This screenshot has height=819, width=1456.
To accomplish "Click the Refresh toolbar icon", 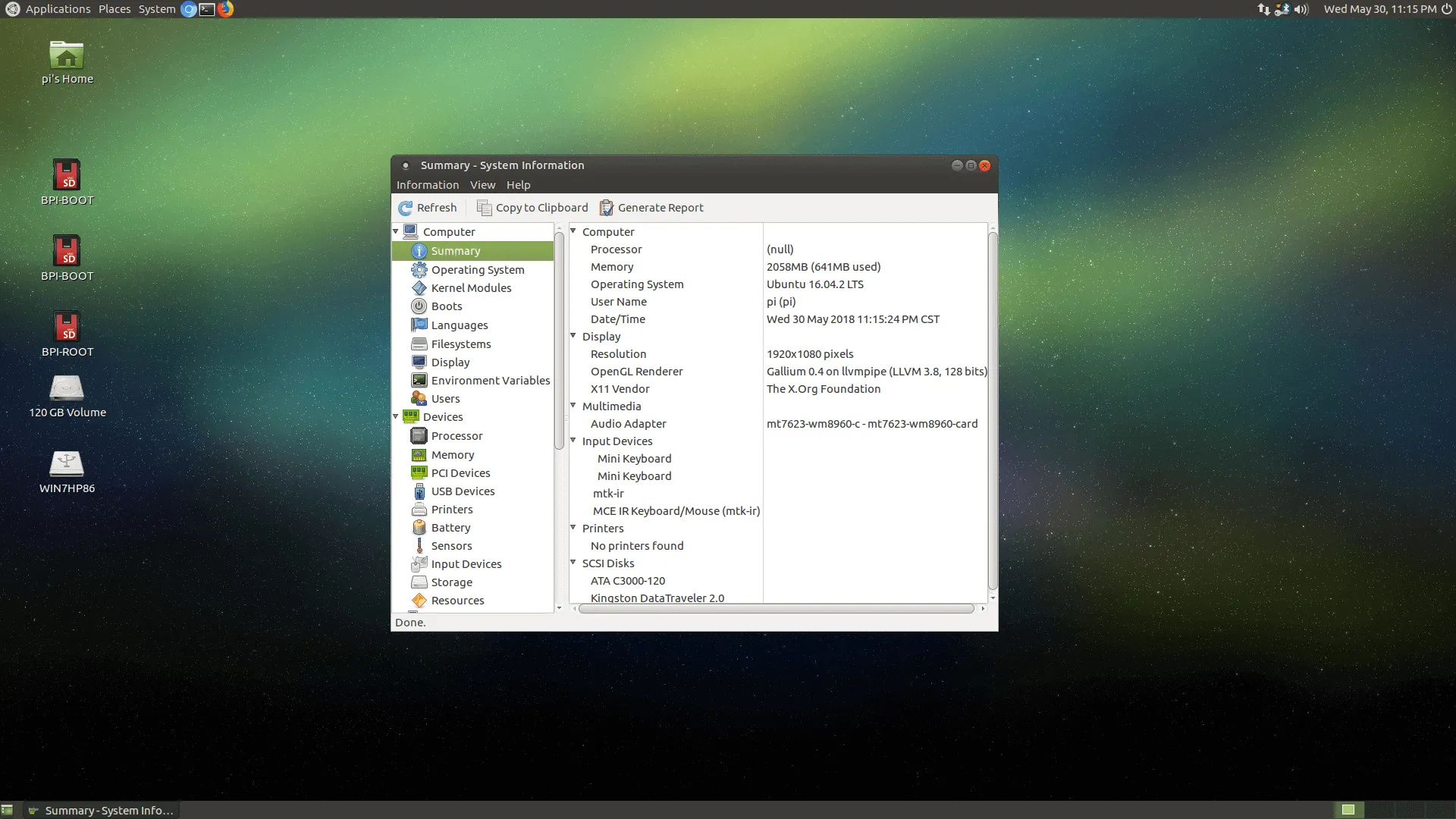I will pos(406,208).
